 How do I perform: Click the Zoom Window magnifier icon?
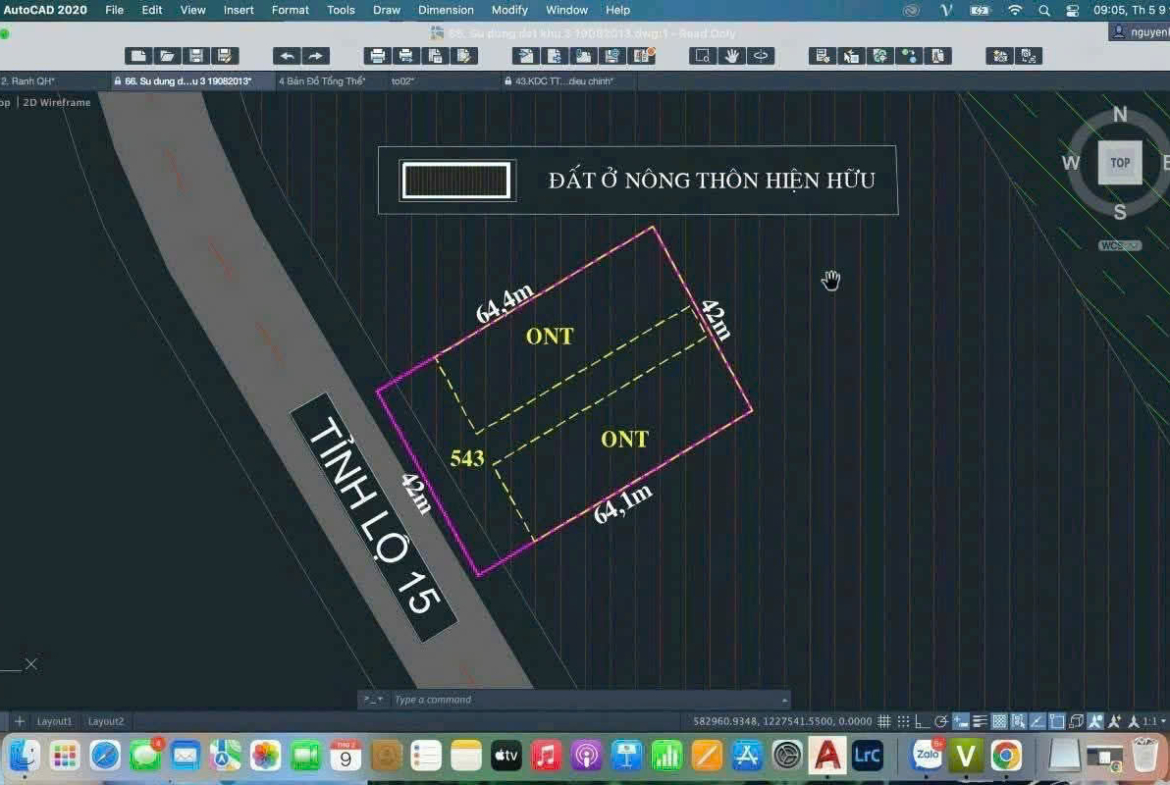coord(703,56)
